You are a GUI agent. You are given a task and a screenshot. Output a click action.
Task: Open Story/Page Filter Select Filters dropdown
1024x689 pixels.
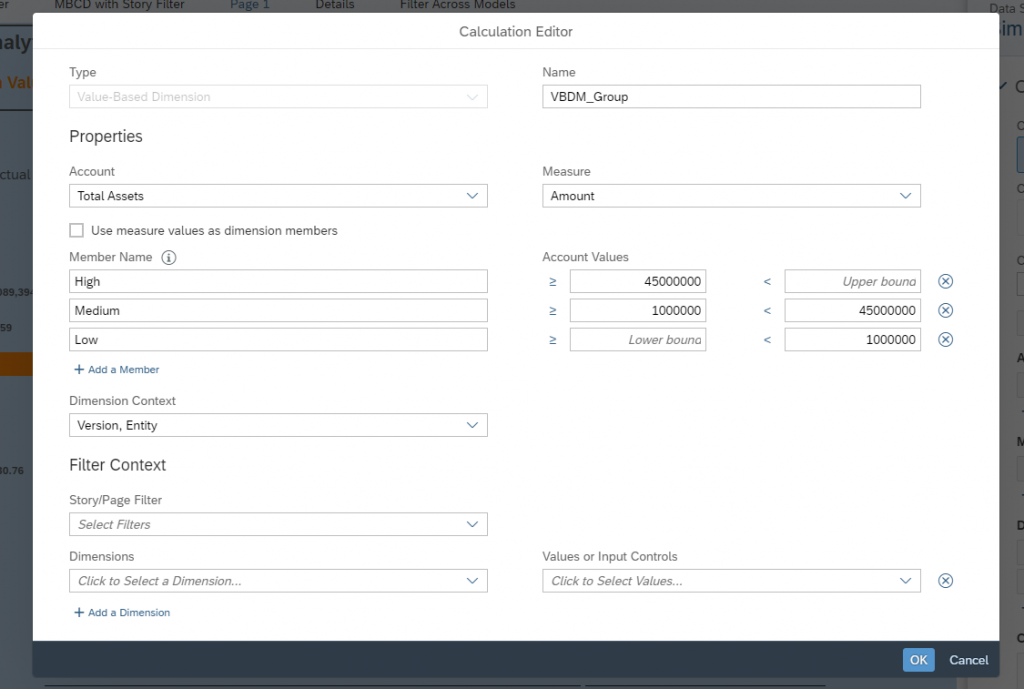point(278,524)
